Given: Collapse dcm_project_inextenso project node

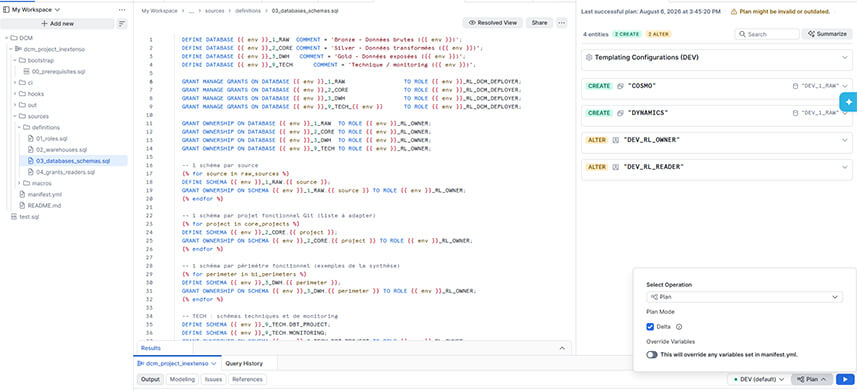Looking at the screenshot, I should [10, 49].
